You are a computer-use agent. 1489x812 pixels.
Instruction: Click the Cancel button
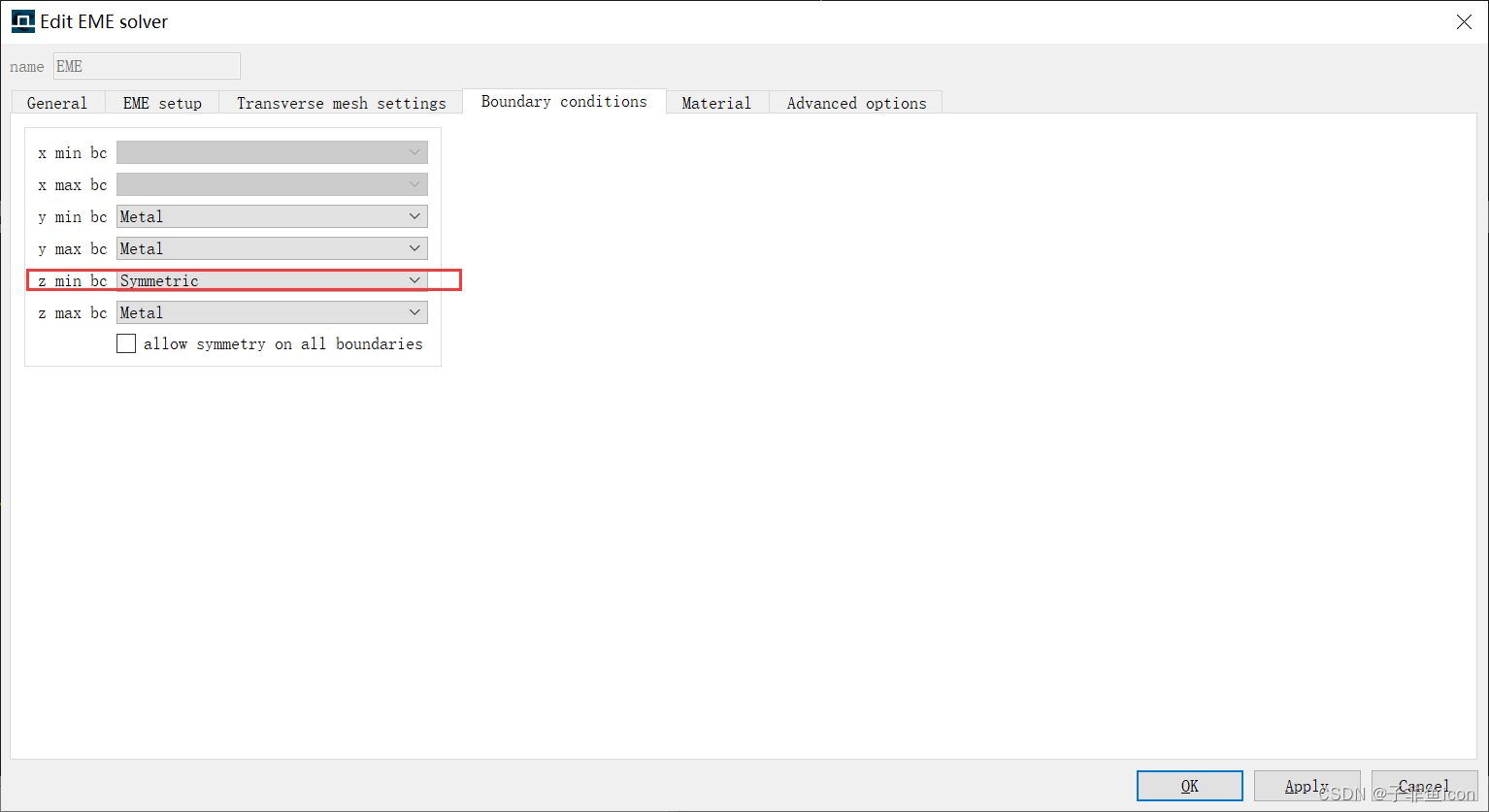pyautogui.click(x=1424, y=786)
